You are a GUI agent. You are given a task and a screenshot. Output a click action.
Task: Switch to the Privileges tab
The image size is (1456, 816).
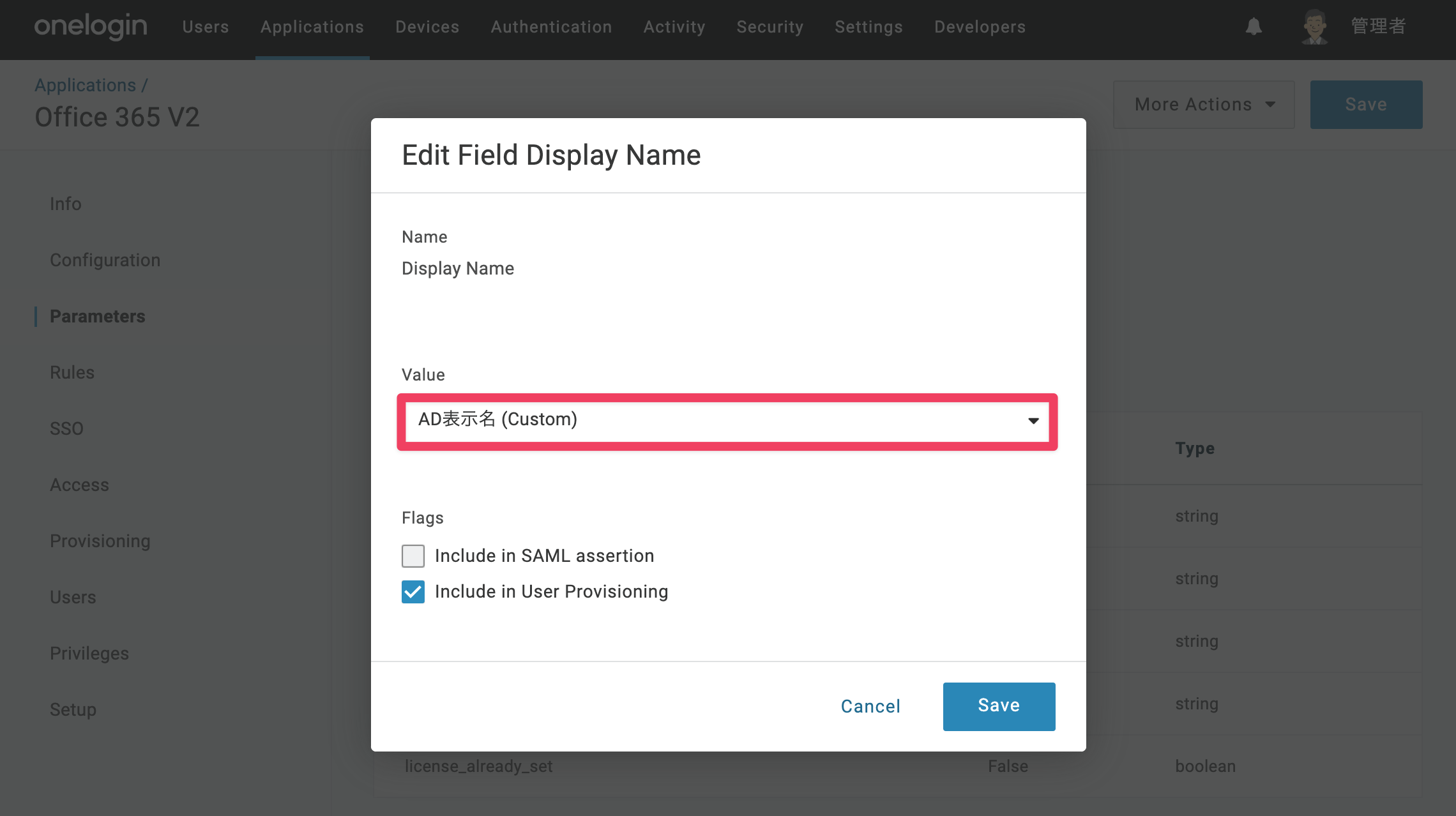point(89,654)
